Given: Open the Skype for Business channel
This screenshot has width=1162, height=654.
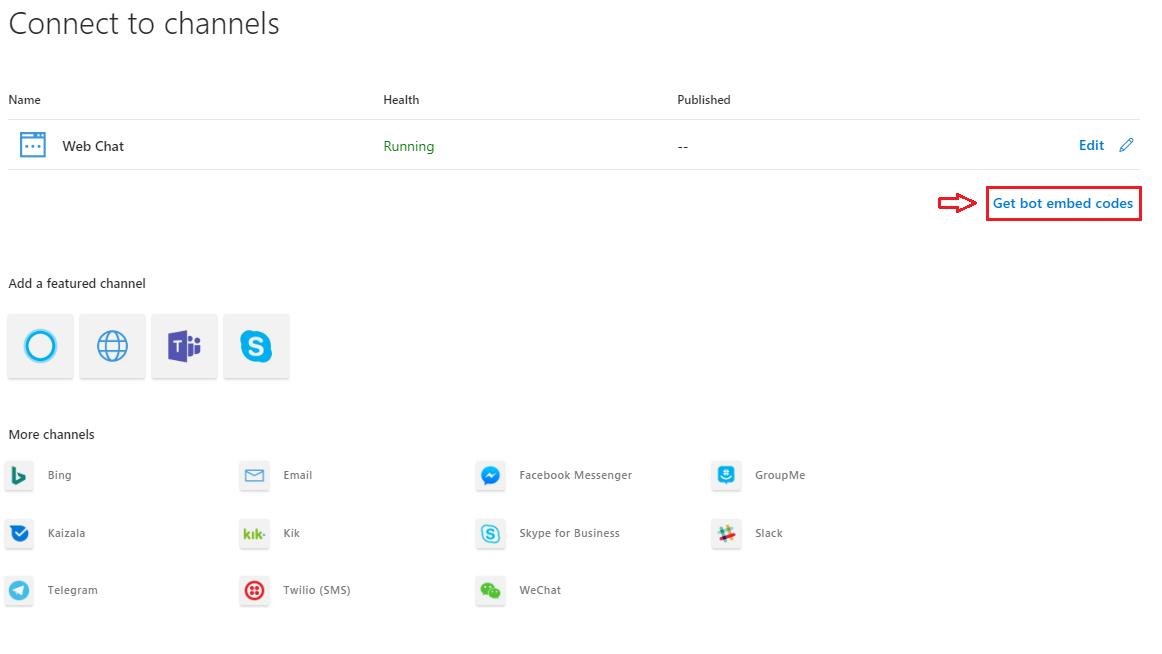Looking at the screenshot, I should click(x=490, y=534).
